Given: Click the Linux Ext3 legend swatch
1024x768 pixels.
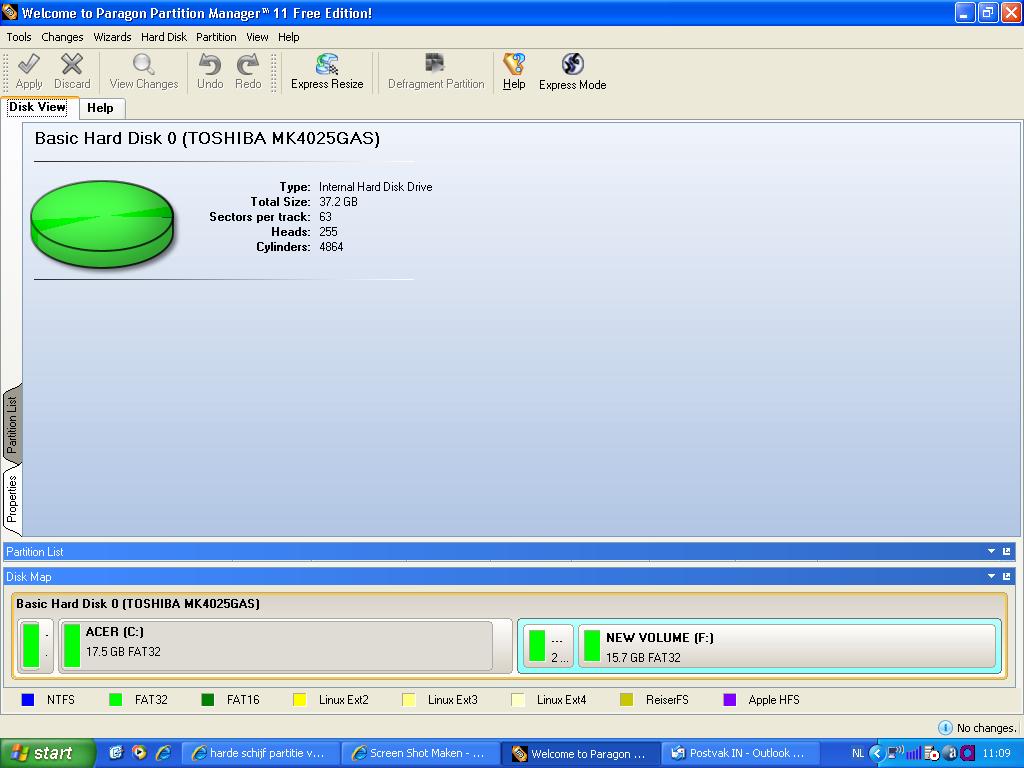Looking at the screenshot, I should pyautogui.click(x=409, y=700).
